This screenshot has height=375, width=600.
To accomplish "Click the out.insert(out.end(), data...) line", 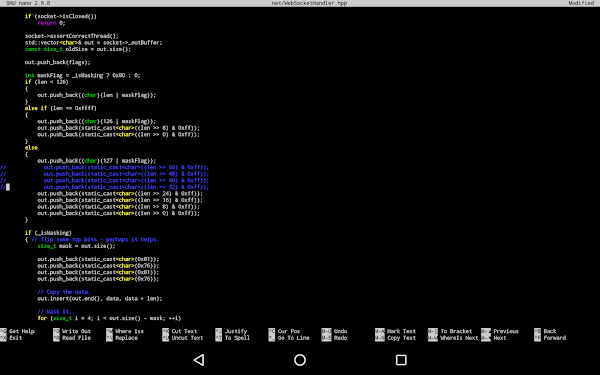I will (99, 298).
